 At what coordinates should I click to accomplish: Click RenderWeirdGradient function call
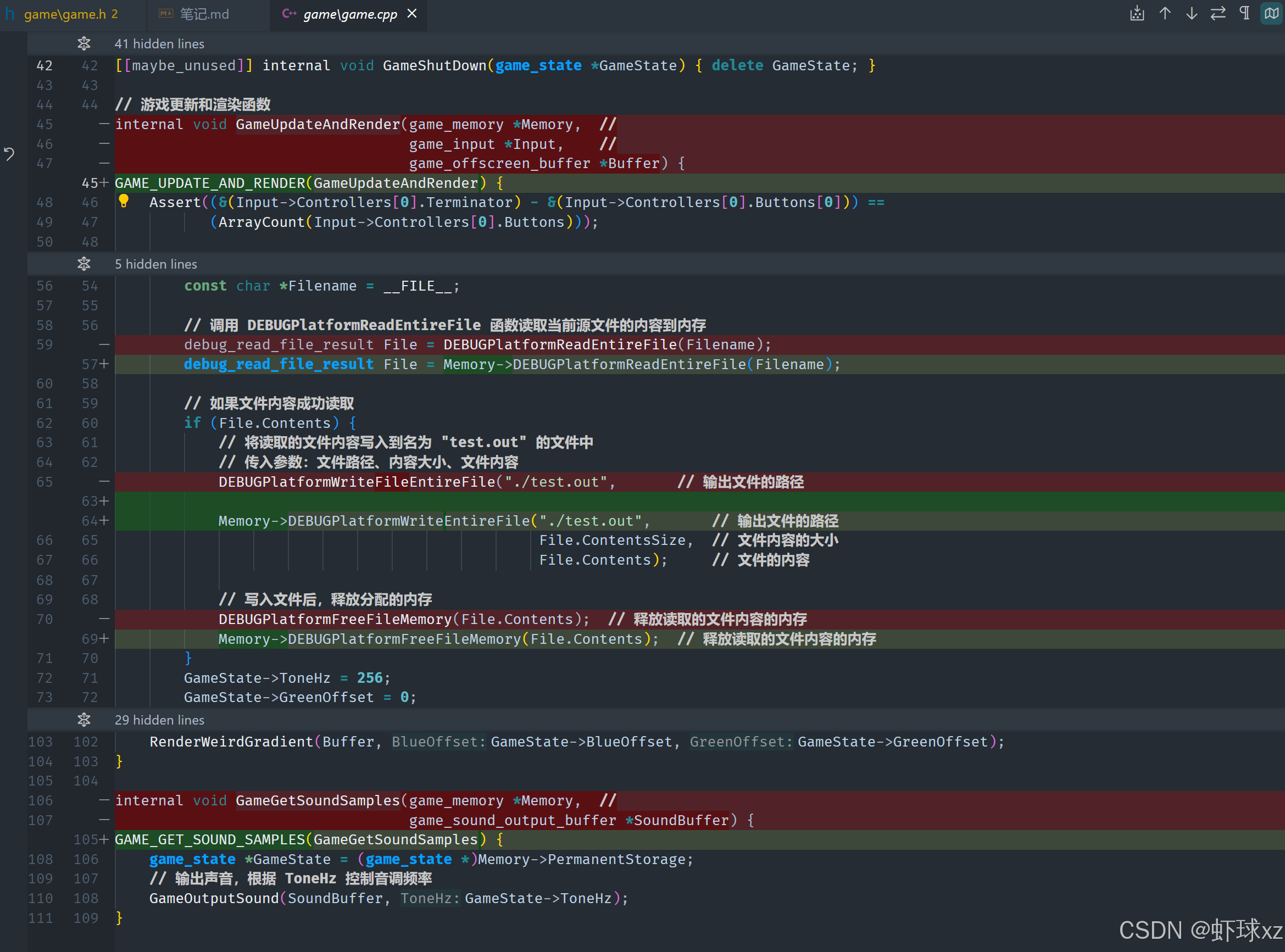[x=231, y=742]
